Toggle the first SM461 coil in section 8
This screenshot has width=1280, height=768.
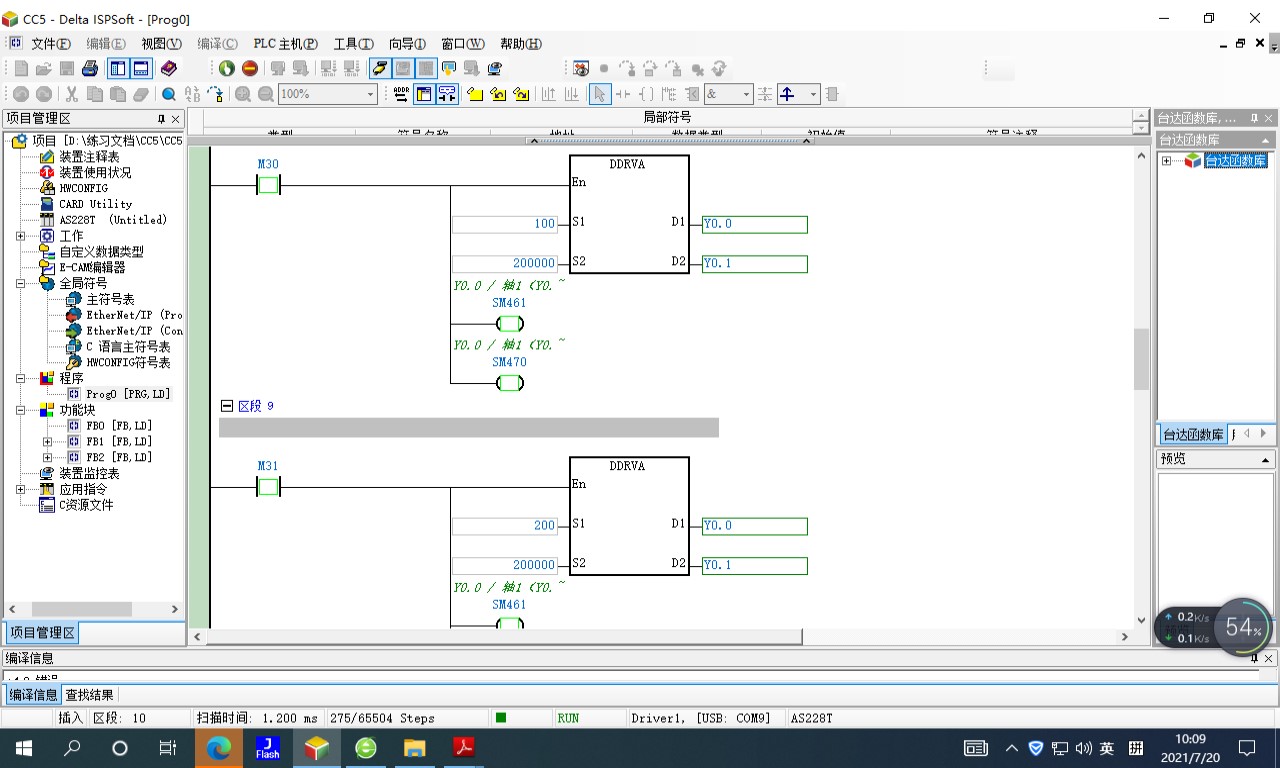click(x=510, y=323)
